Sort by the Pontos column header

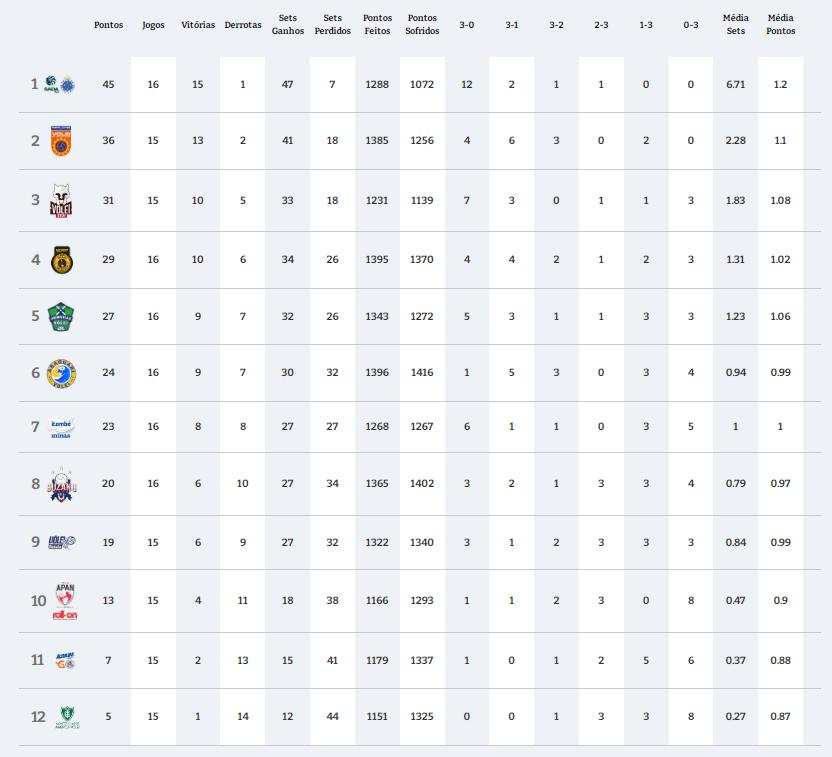[x=108, y=25]
